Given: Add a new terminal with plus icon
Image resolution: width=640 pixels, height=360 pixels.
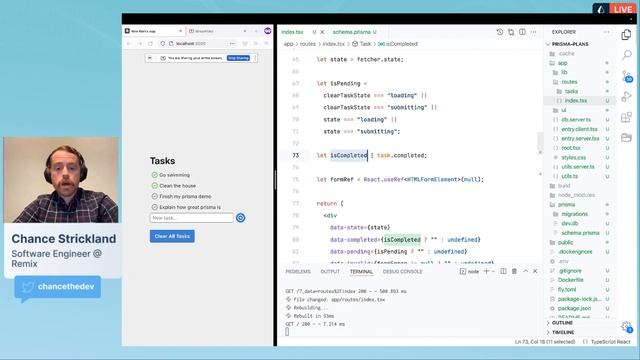Looking at the screenshot, I should 487,271.
